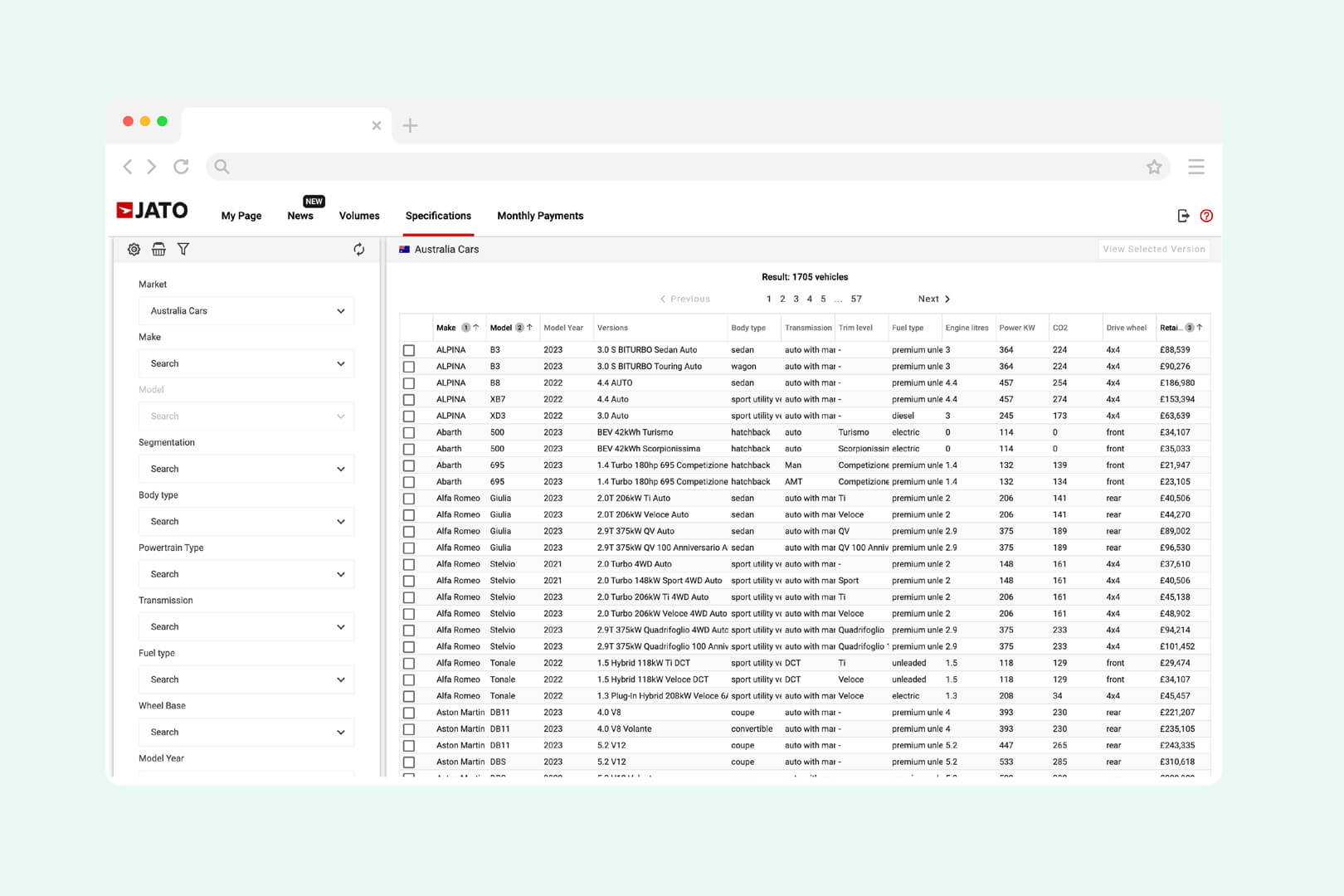The image size is (1344, 896).
Task: Switch to the Monthly Payments tab
Action: pos(539,216)
